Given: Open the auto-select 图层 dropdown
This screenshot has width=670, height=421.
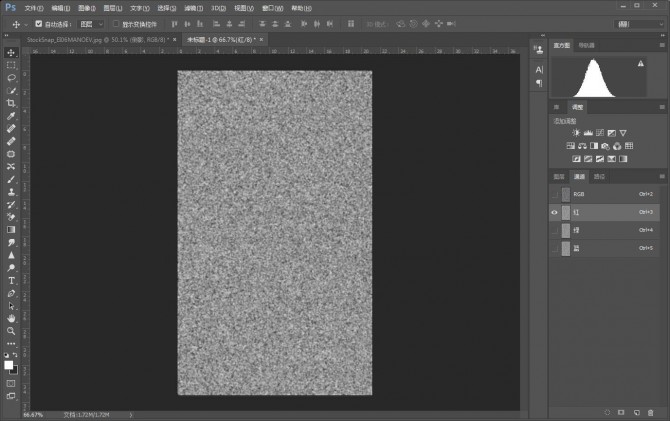Looking at the screenshot, I should point(89,22).
